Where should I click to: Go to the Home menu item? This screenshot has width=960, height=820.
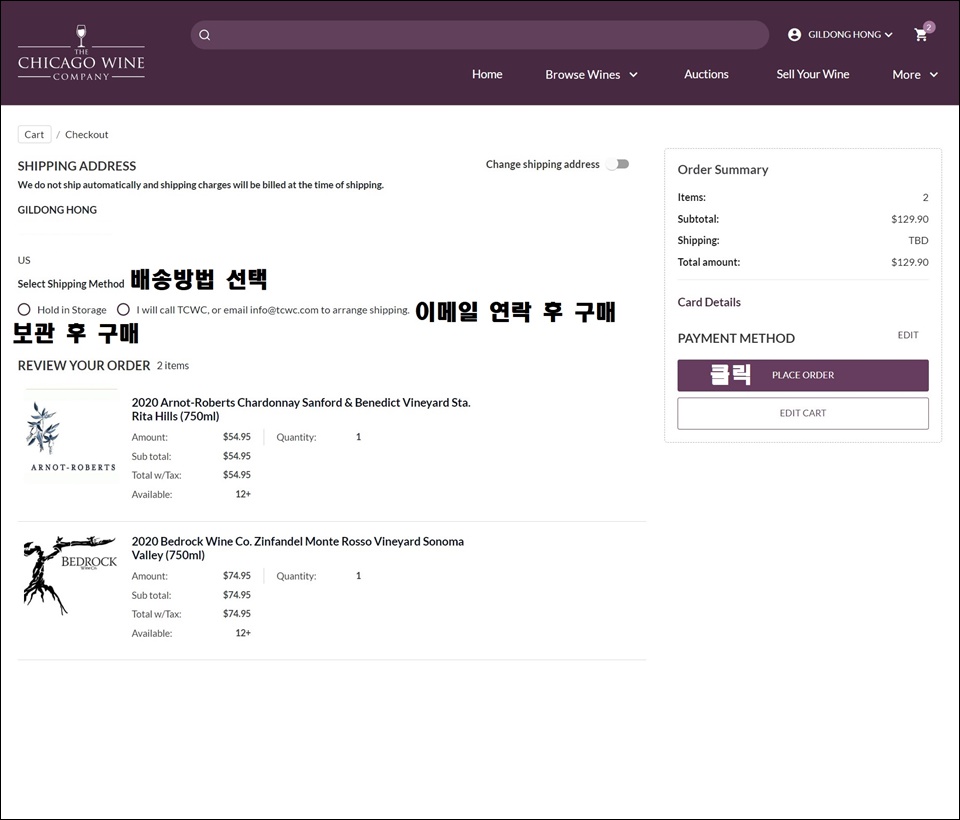click(x=487, y=74)
